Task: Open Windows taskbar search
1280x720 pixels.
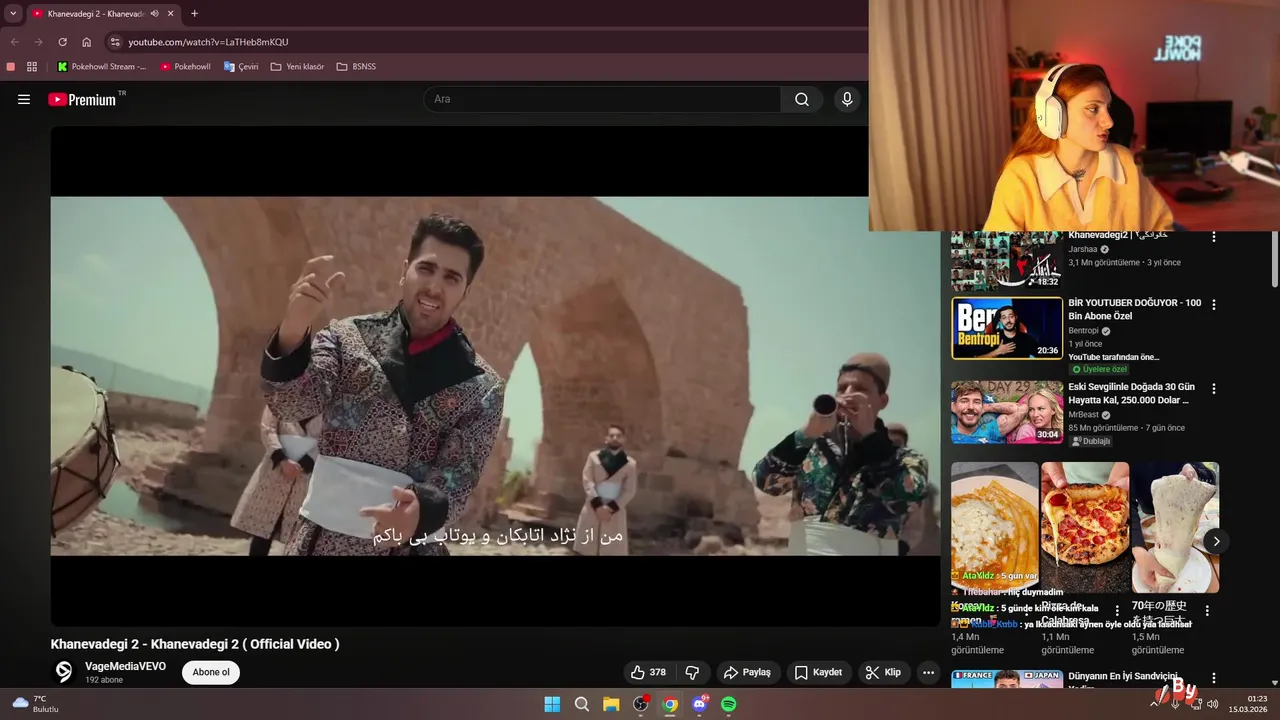Action: point(581,704)
